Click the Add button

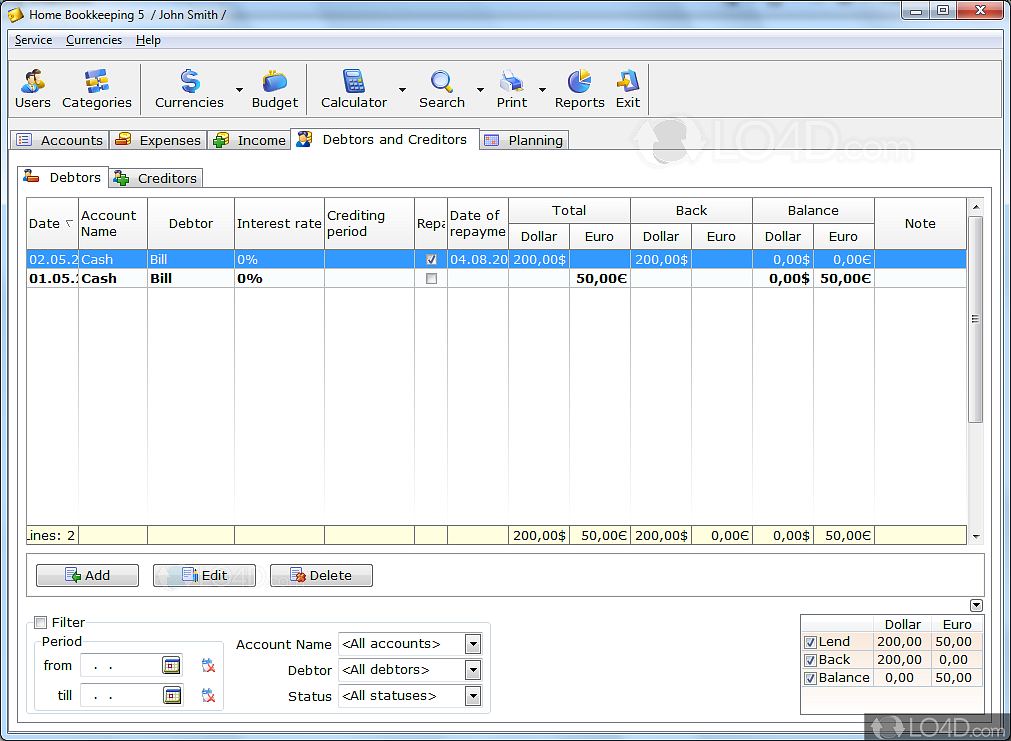(87, 575)
